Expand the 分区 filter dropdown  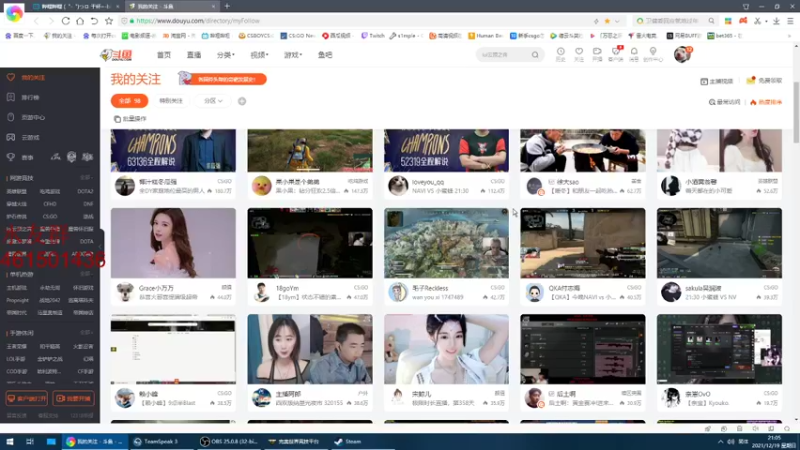click(213, 101)
